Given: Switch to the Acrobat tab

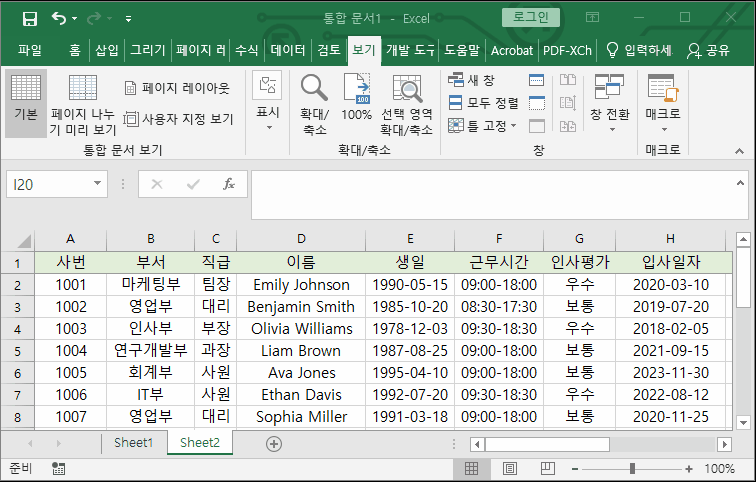Looking at the screenshot, I should tap(512, 50).
